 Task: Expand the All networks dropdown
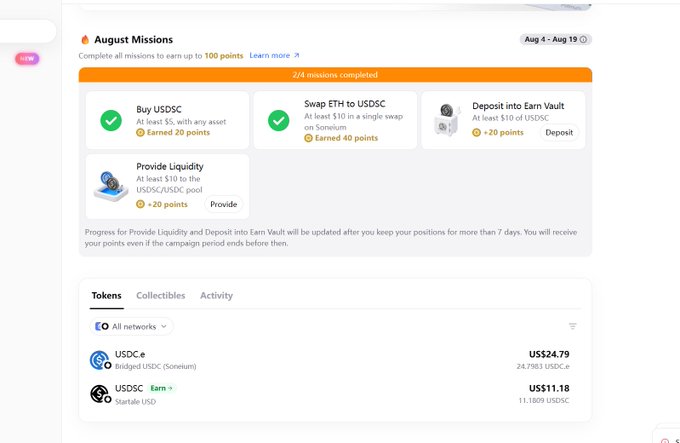pyautogui.click(x=131, y=326)
